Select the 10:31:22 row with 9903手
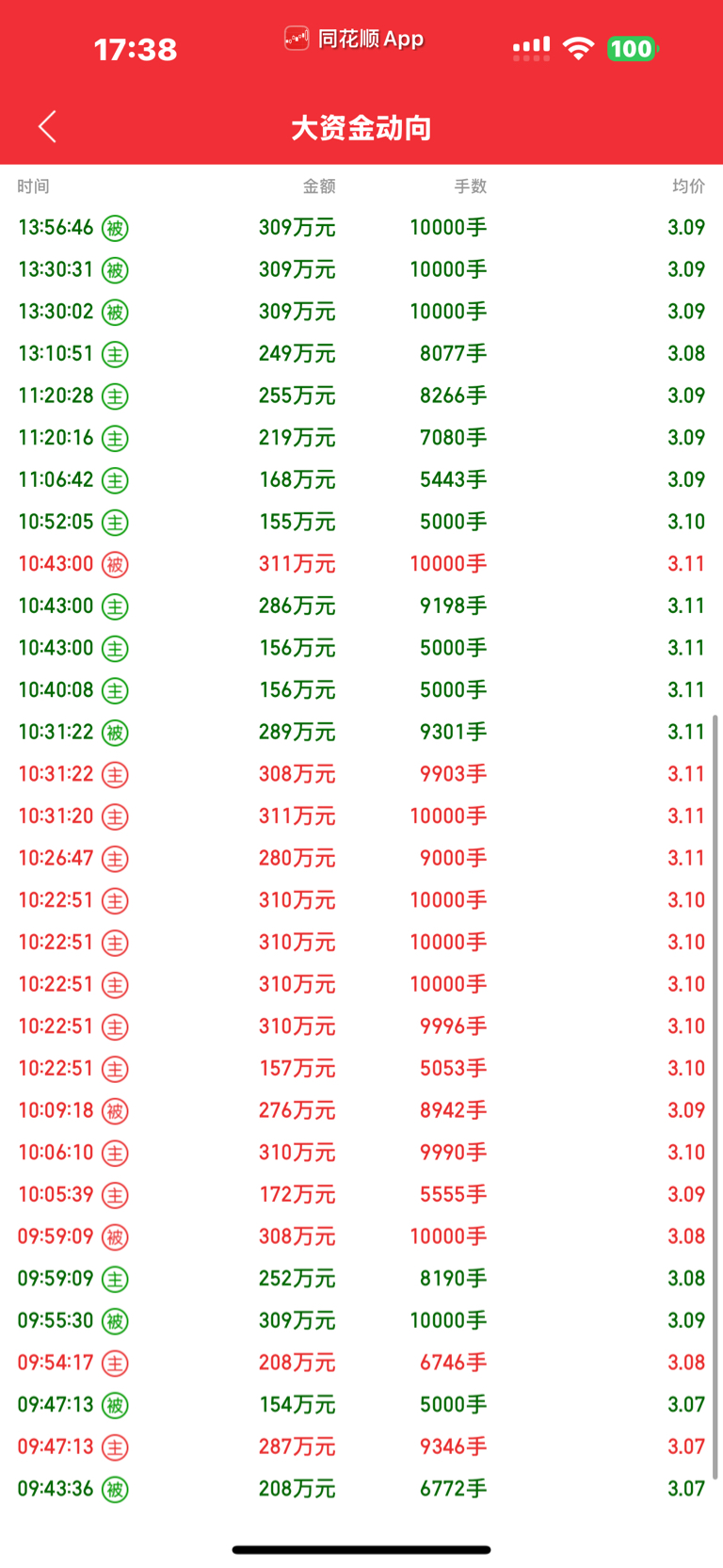This screenshot has height=1568, width=723. coord(361,774)
